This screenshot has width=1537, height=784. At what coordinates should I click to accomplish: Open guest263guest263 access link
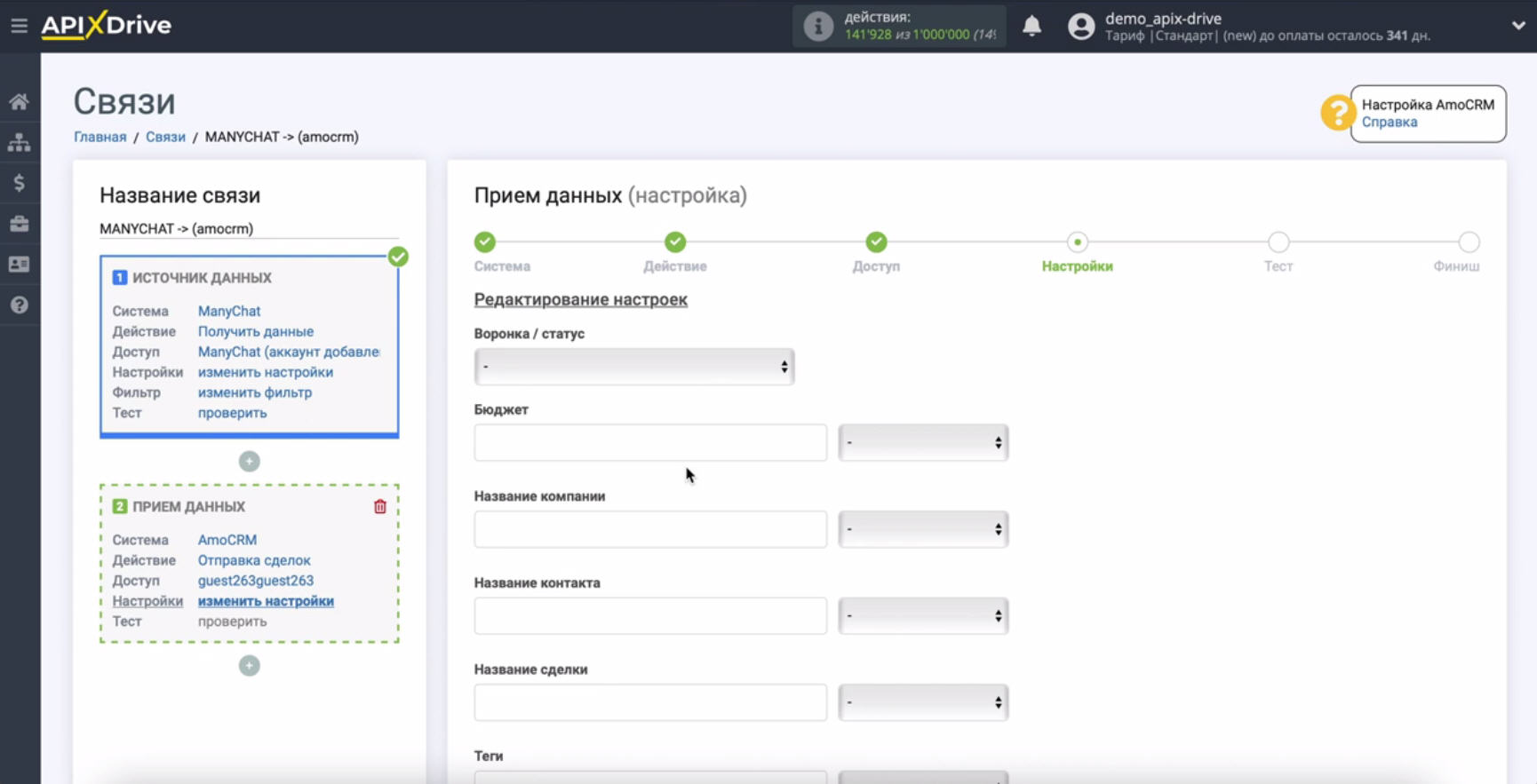click(256, 581)
